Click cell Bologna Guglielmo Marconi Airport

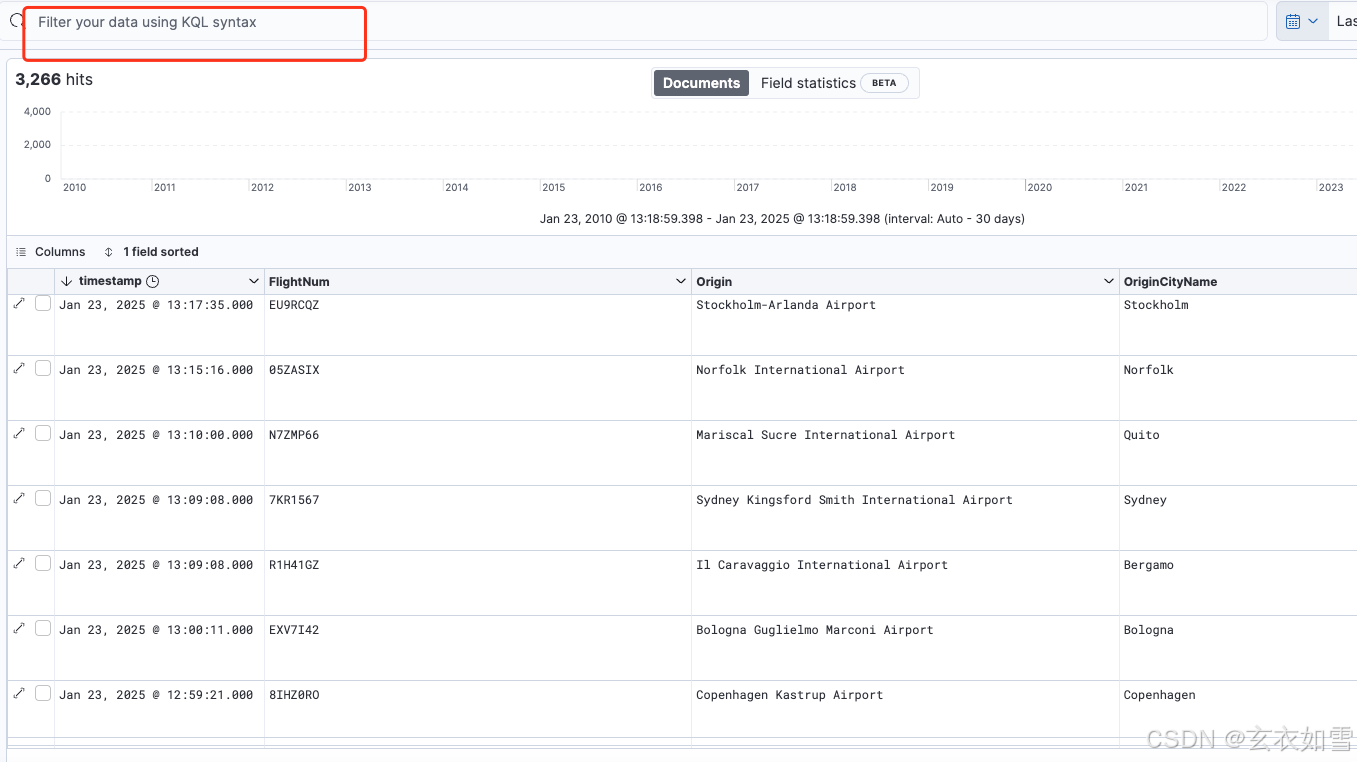click(x=815, y=630)
